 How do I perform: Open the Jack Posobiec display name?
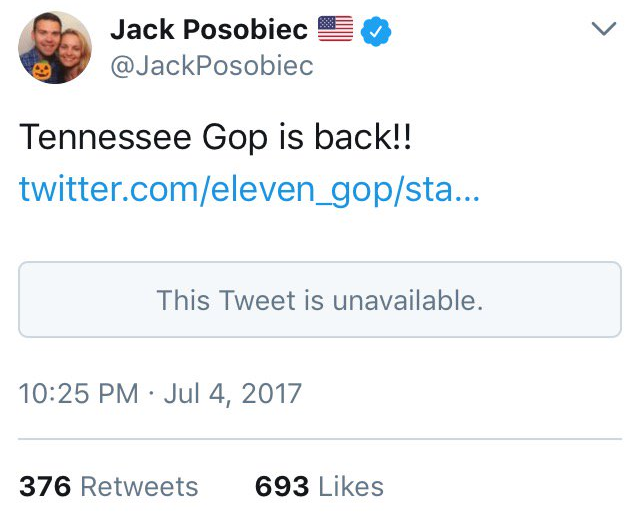[x=209, y=30]
